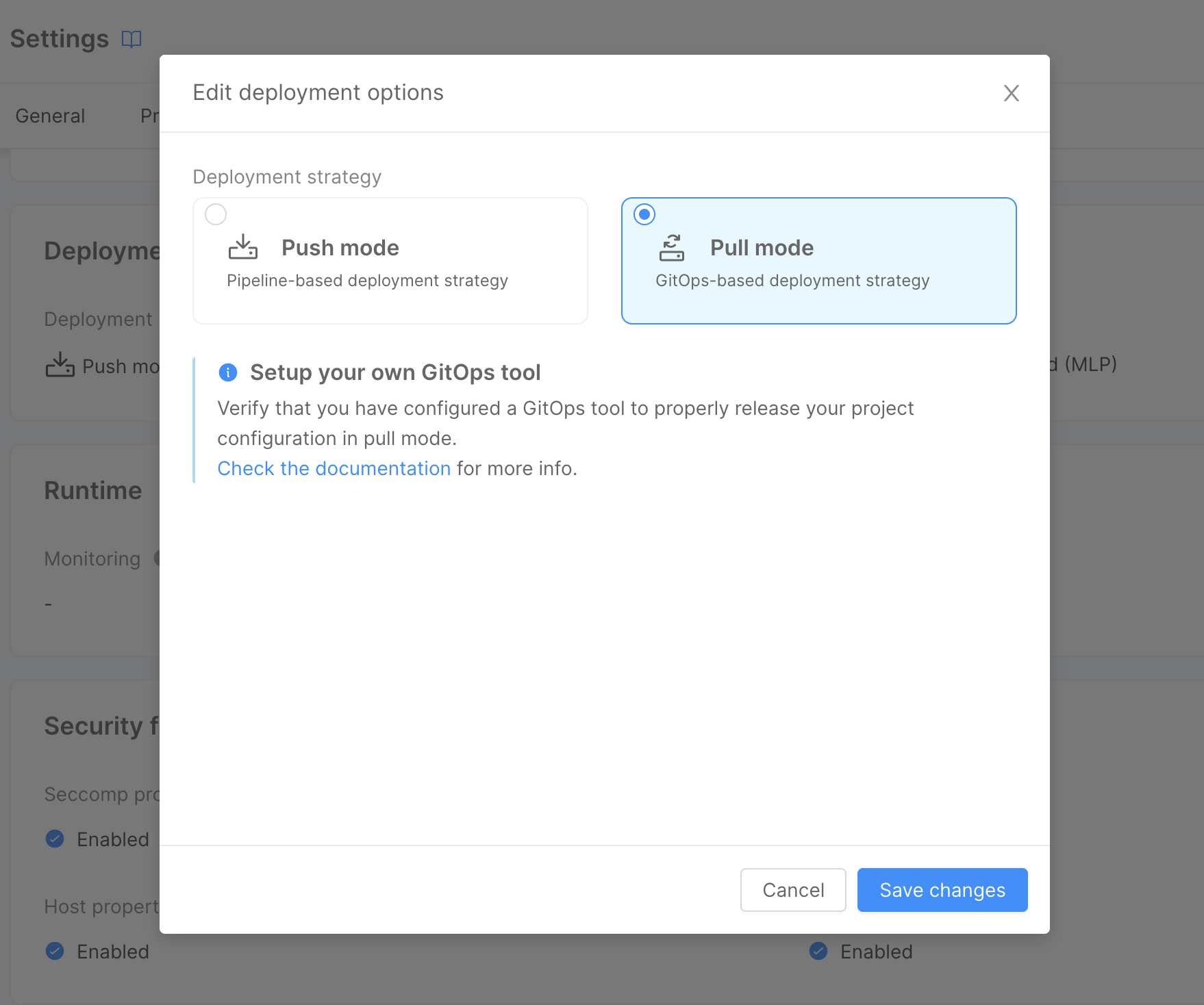Click the Deployment strategy label
Viewport: 1204px width, 1005px height.
click(x=287, y=177)
